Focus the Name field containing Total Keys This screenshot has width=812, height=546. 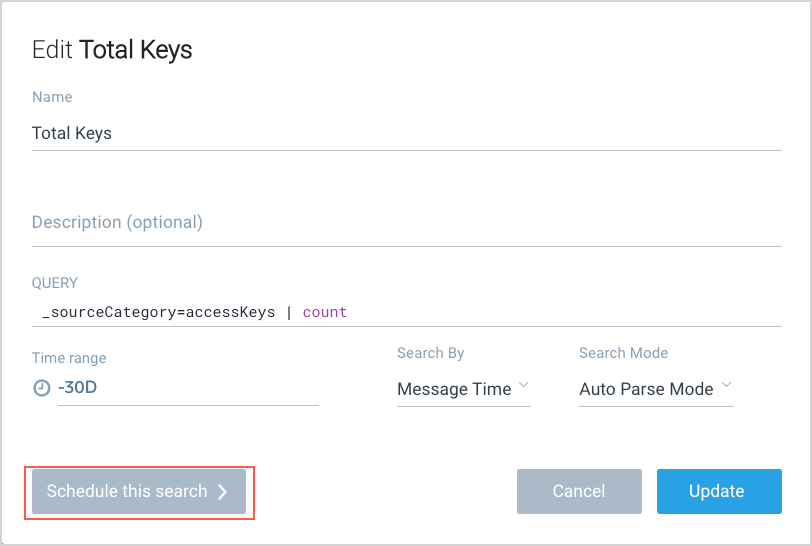click(405, 133)
